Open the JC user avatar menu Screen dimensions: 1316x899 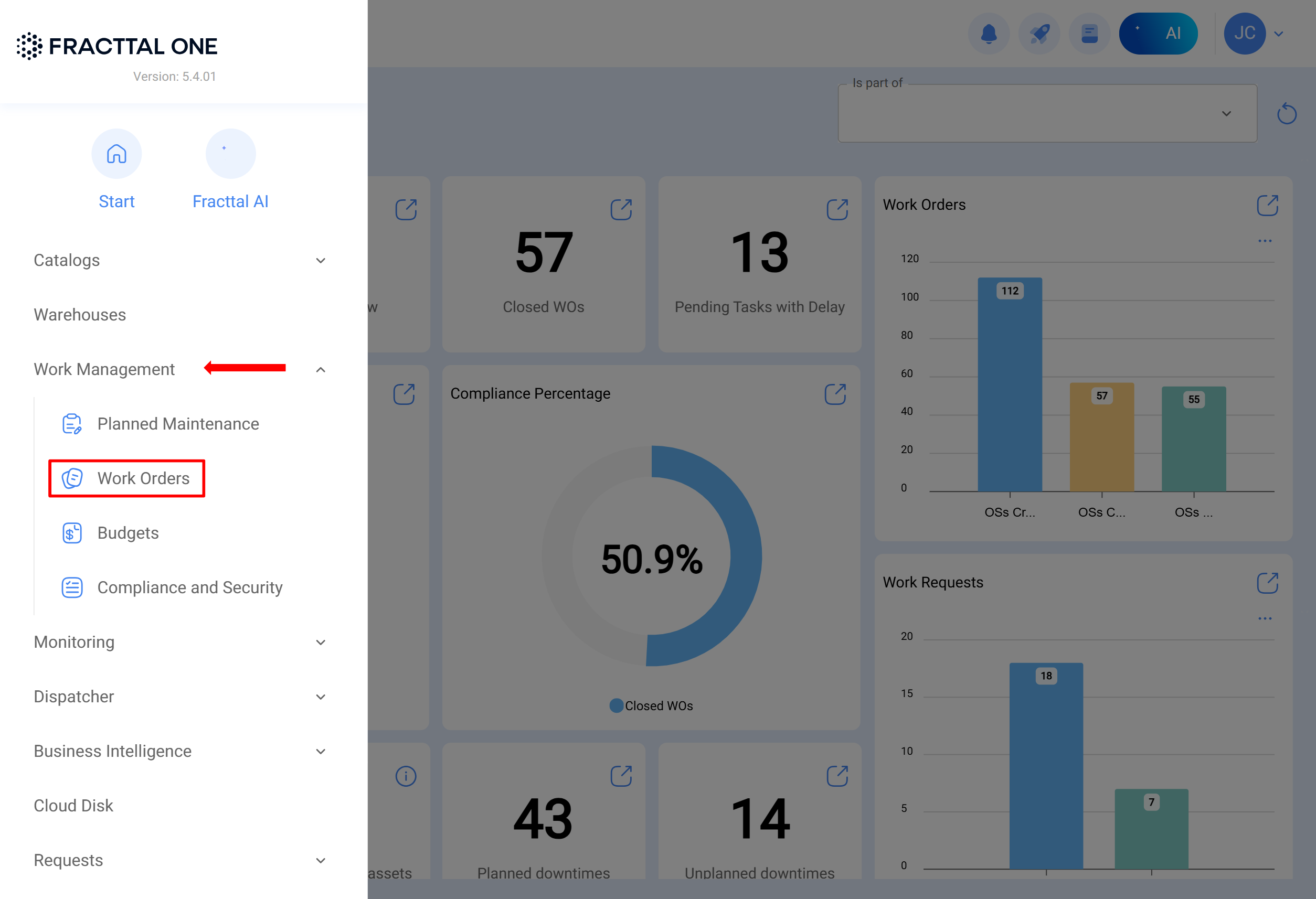pos(1245,34)
